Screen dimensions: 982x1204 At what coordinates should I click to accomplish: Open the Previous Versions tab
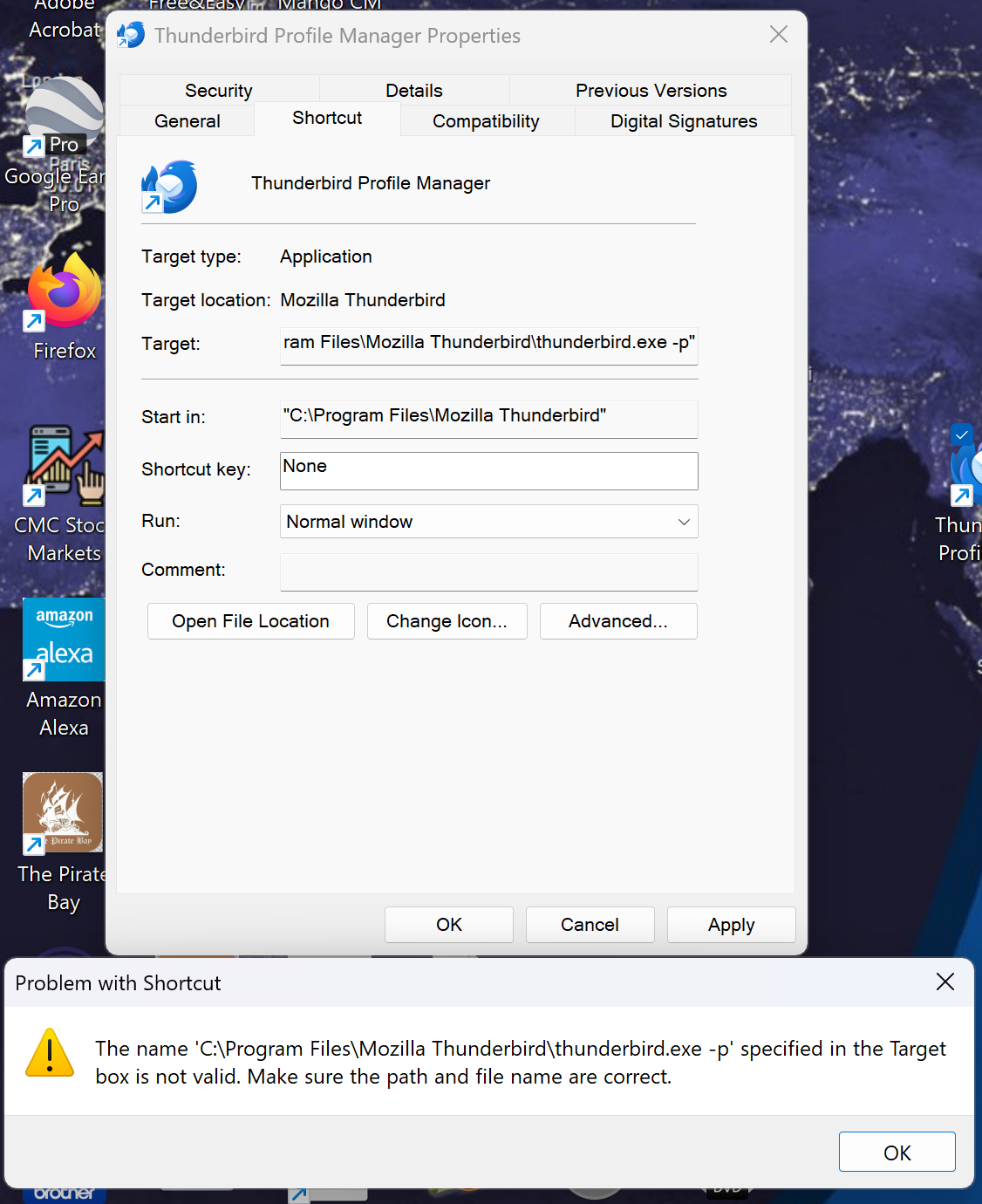click(651, 91)
